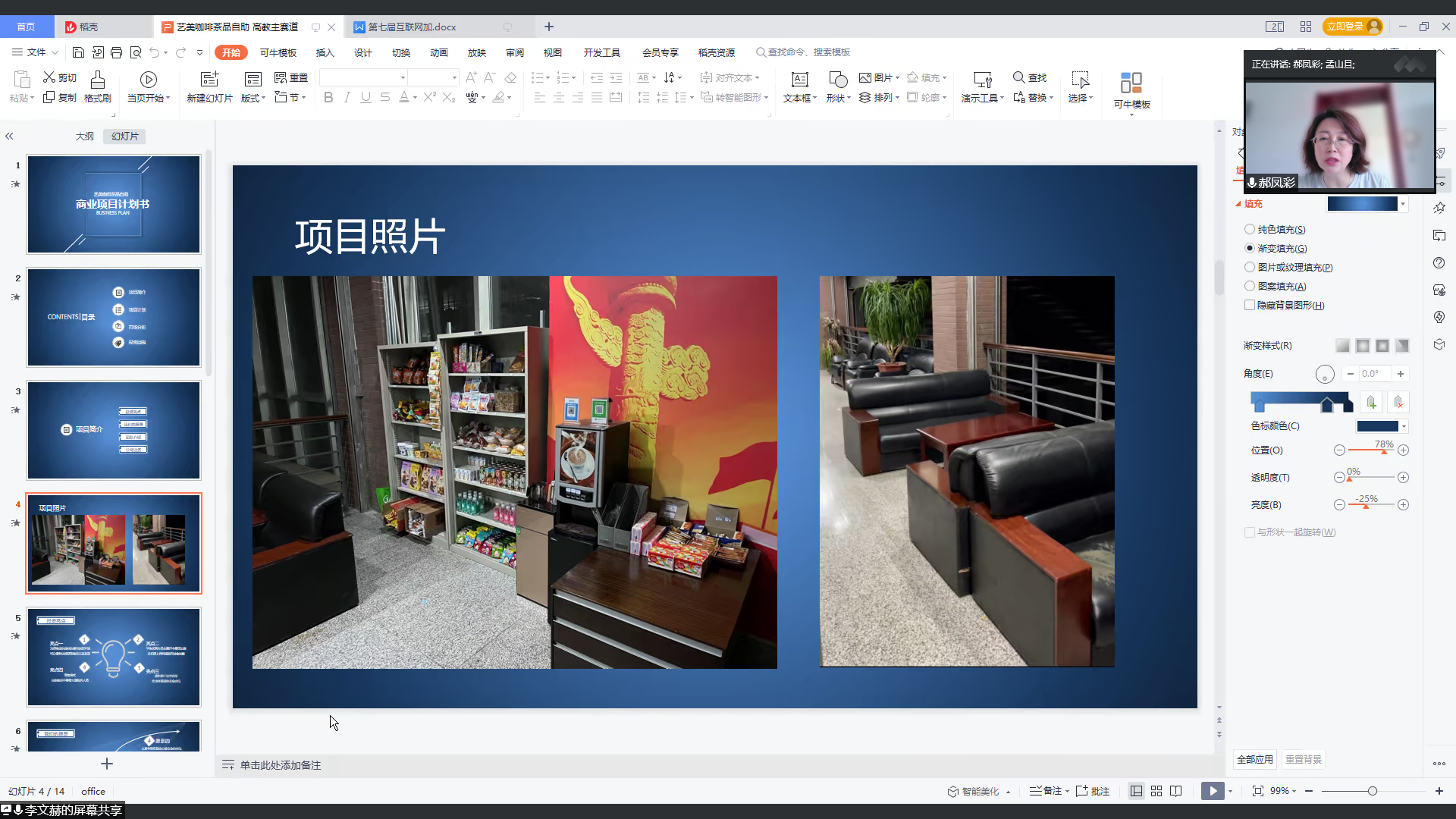Insert a text box (文本框) icon
Image resolution: width=1456 pixels, height=819 pixels.
(x=799, y=80)
